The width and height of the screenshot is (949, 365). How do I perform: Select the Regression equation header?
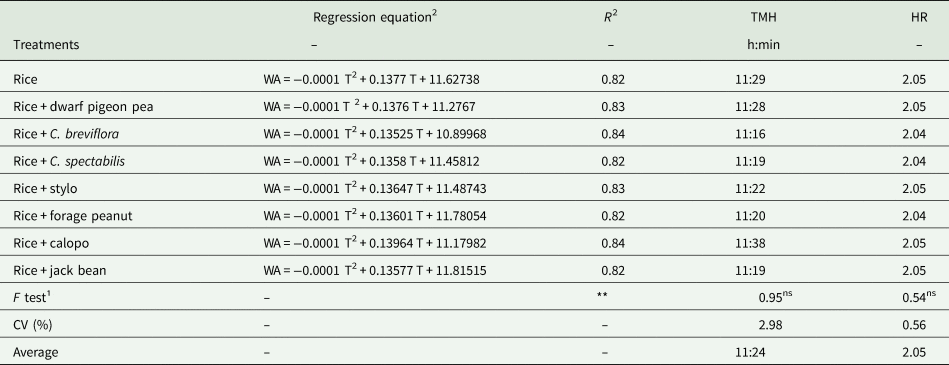click(x=375, y=17)
